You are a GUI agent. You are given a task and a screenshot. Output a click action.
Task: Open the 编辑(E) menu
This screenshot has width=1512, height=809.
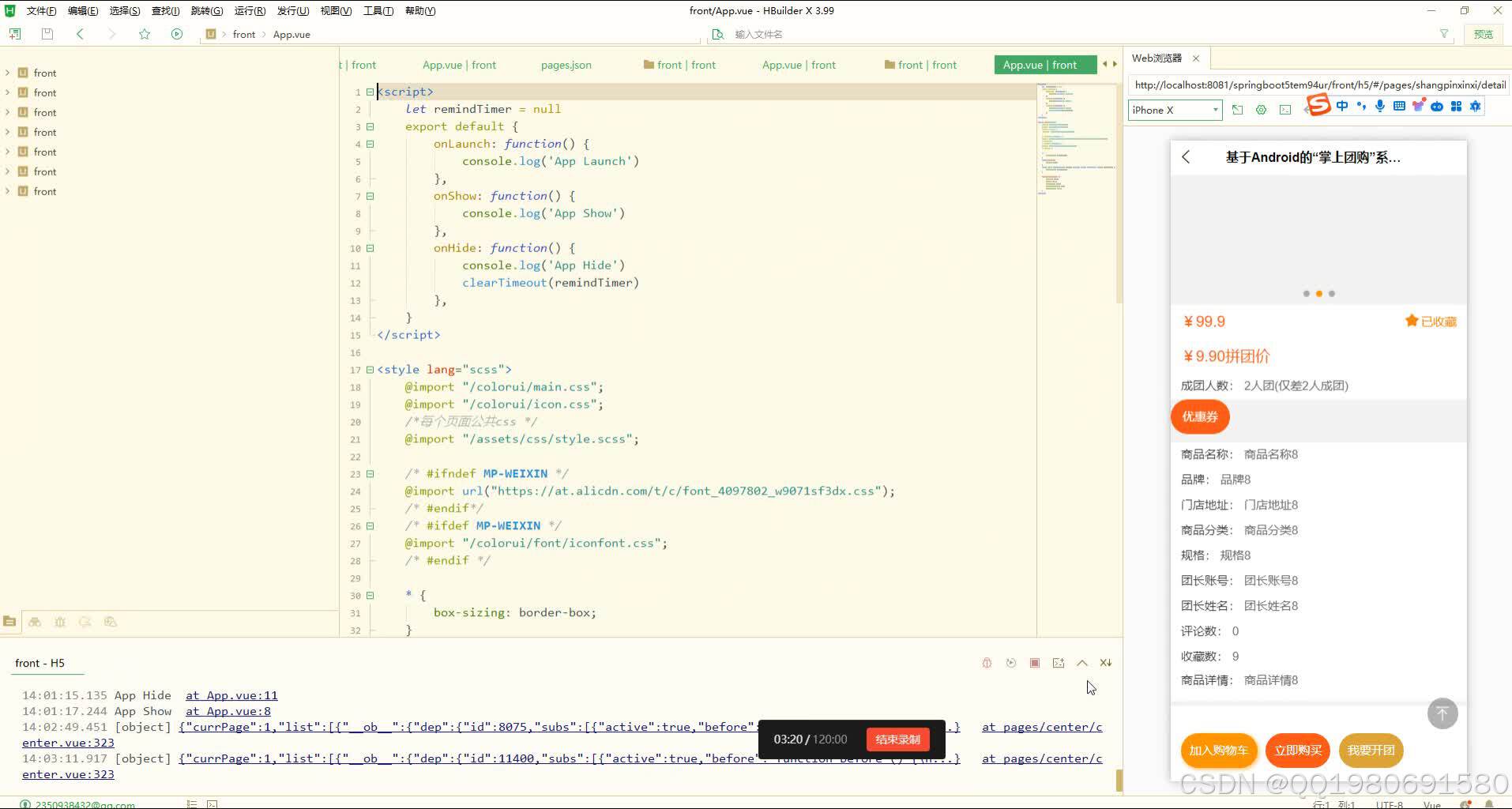(83, 10)
